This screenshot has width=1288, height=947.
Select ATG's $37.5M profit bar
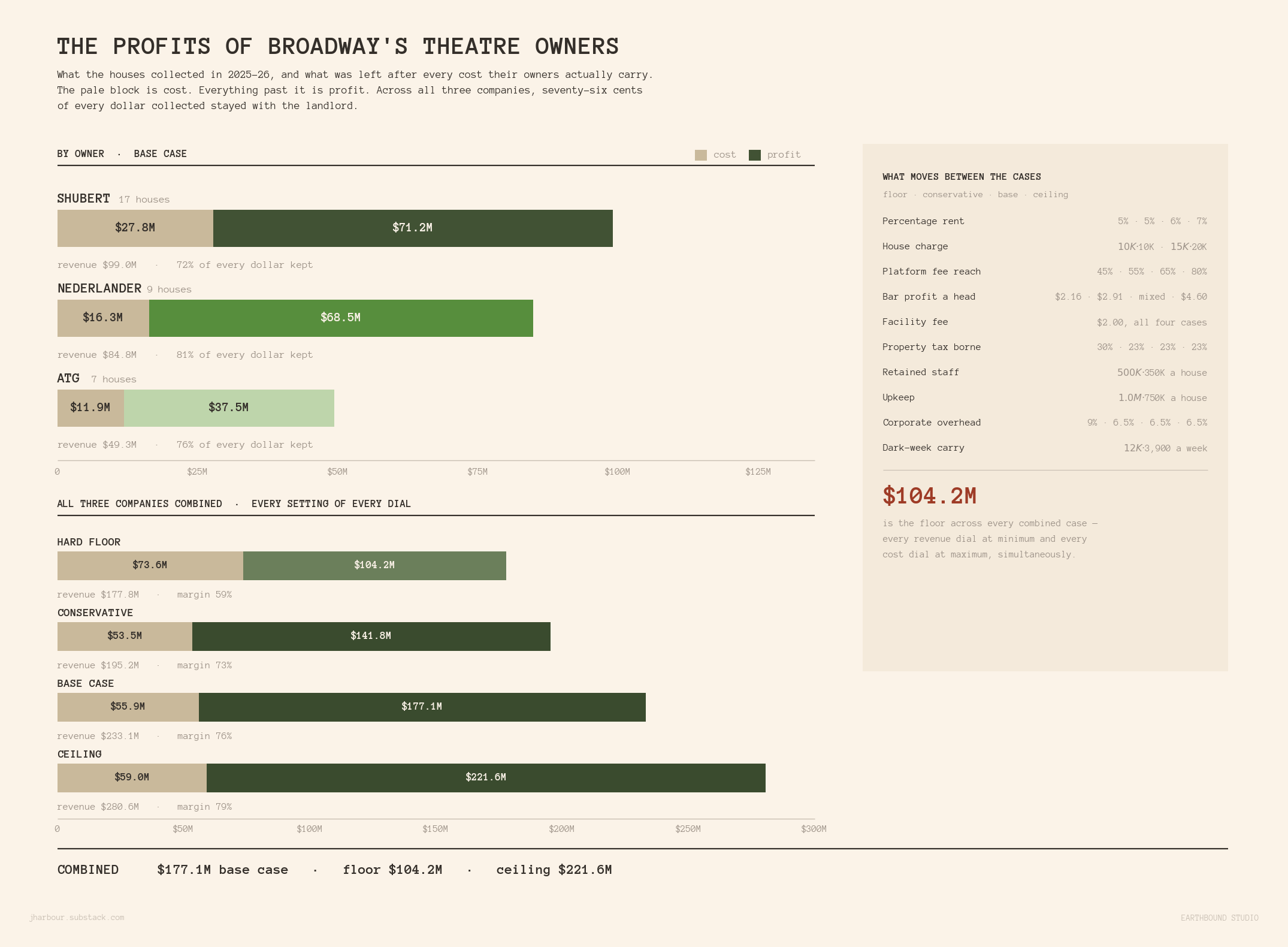click(x=229, y=408)
